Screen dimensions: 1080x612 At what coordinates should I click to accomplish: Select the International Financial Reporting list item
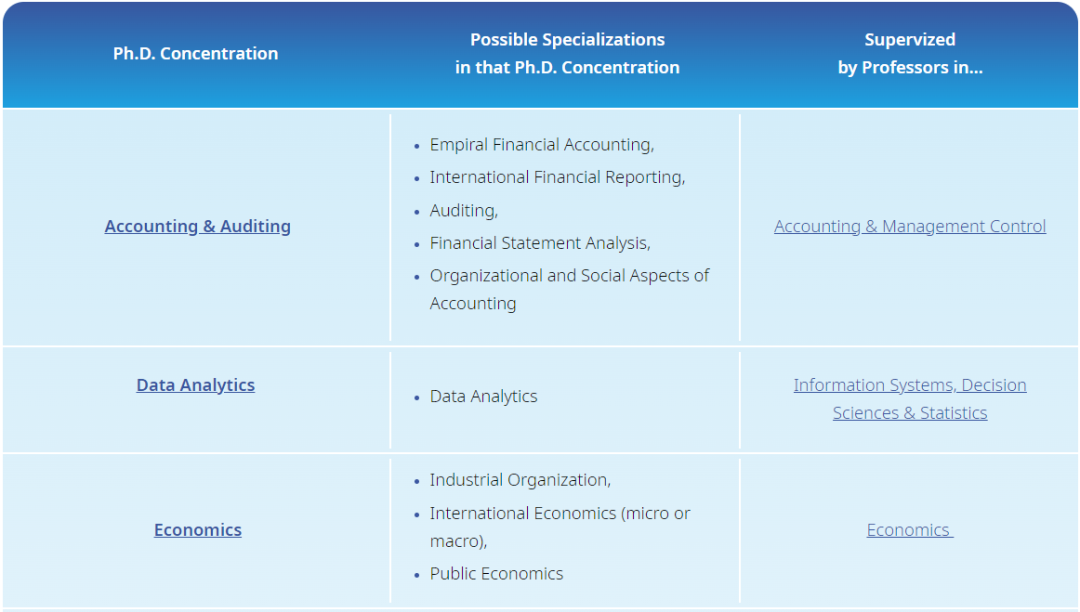[556, 177]
